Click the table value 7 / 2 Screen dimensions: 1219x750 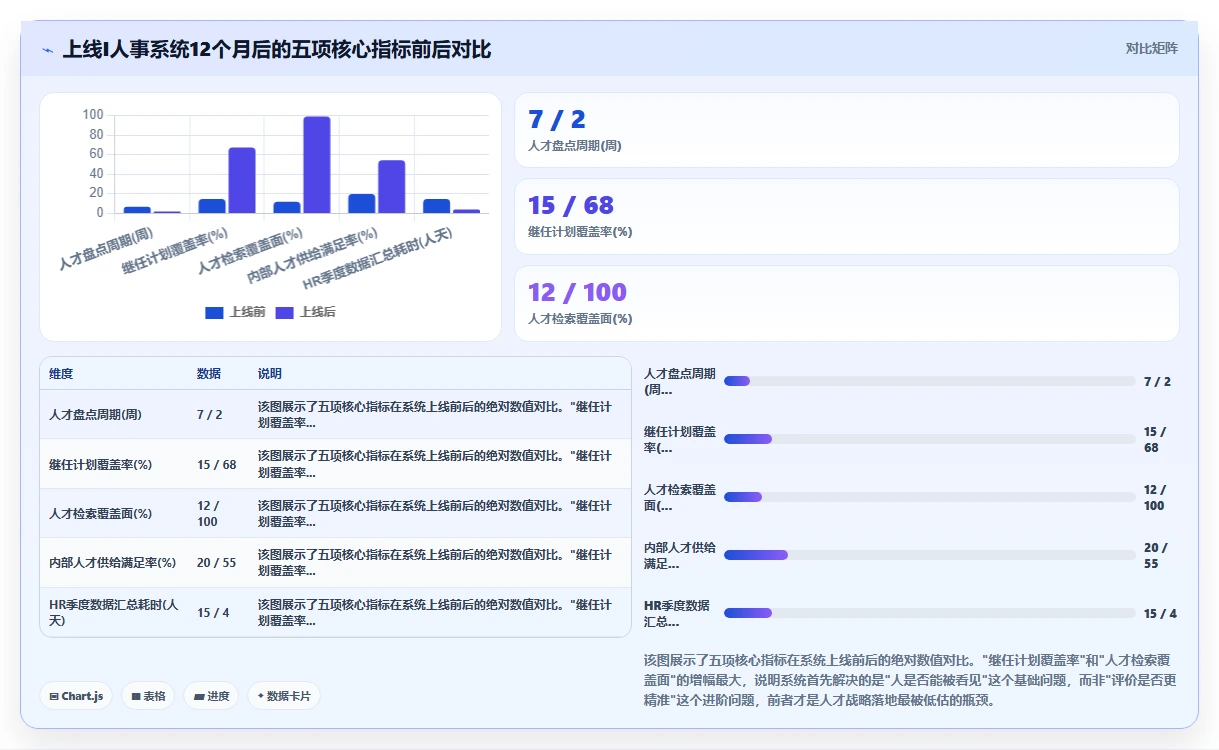[210, 414]
